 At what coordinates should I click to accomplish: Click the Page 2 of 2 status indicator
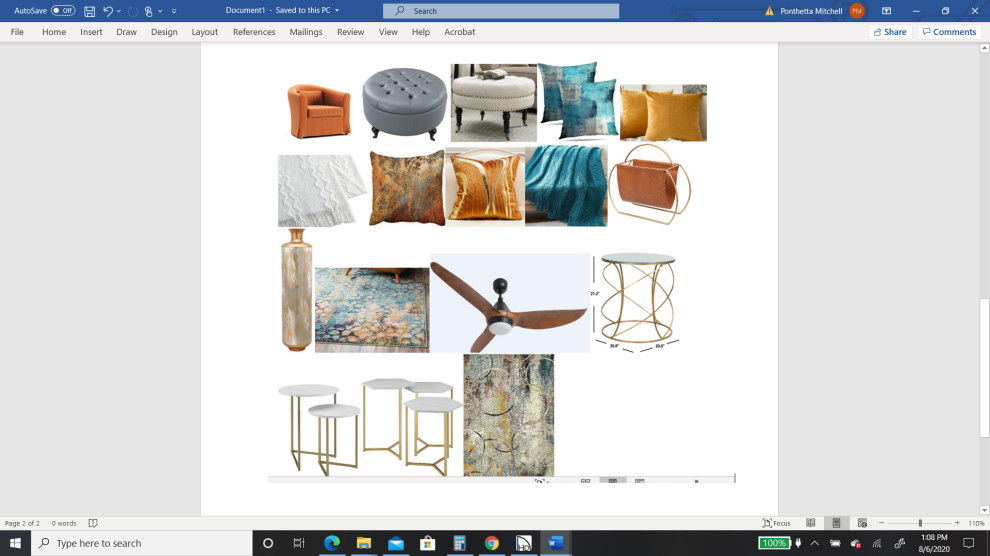[22, 523]
